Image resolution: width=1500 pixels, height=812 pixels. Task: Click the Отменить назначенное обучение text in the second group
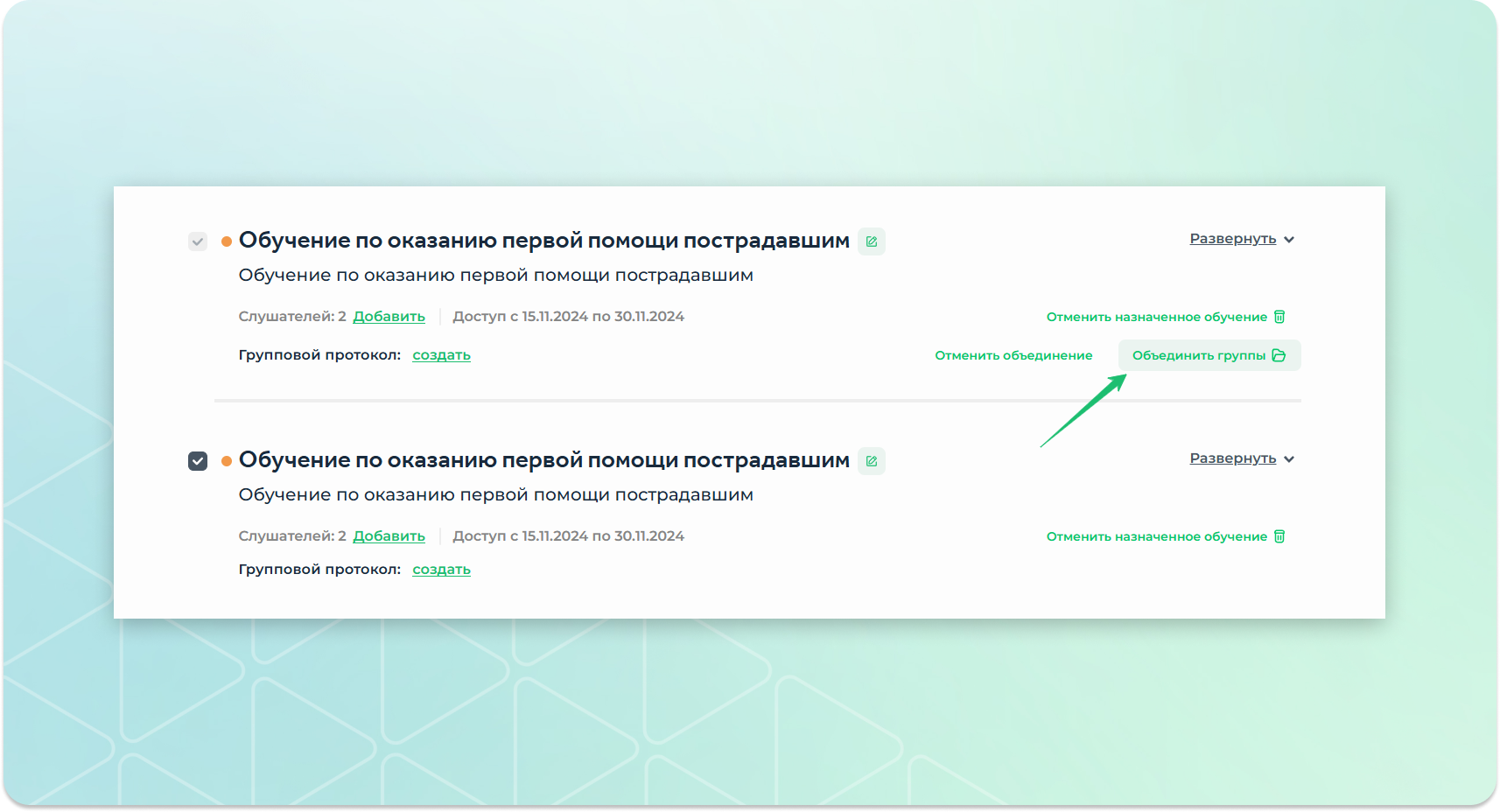1156,536
